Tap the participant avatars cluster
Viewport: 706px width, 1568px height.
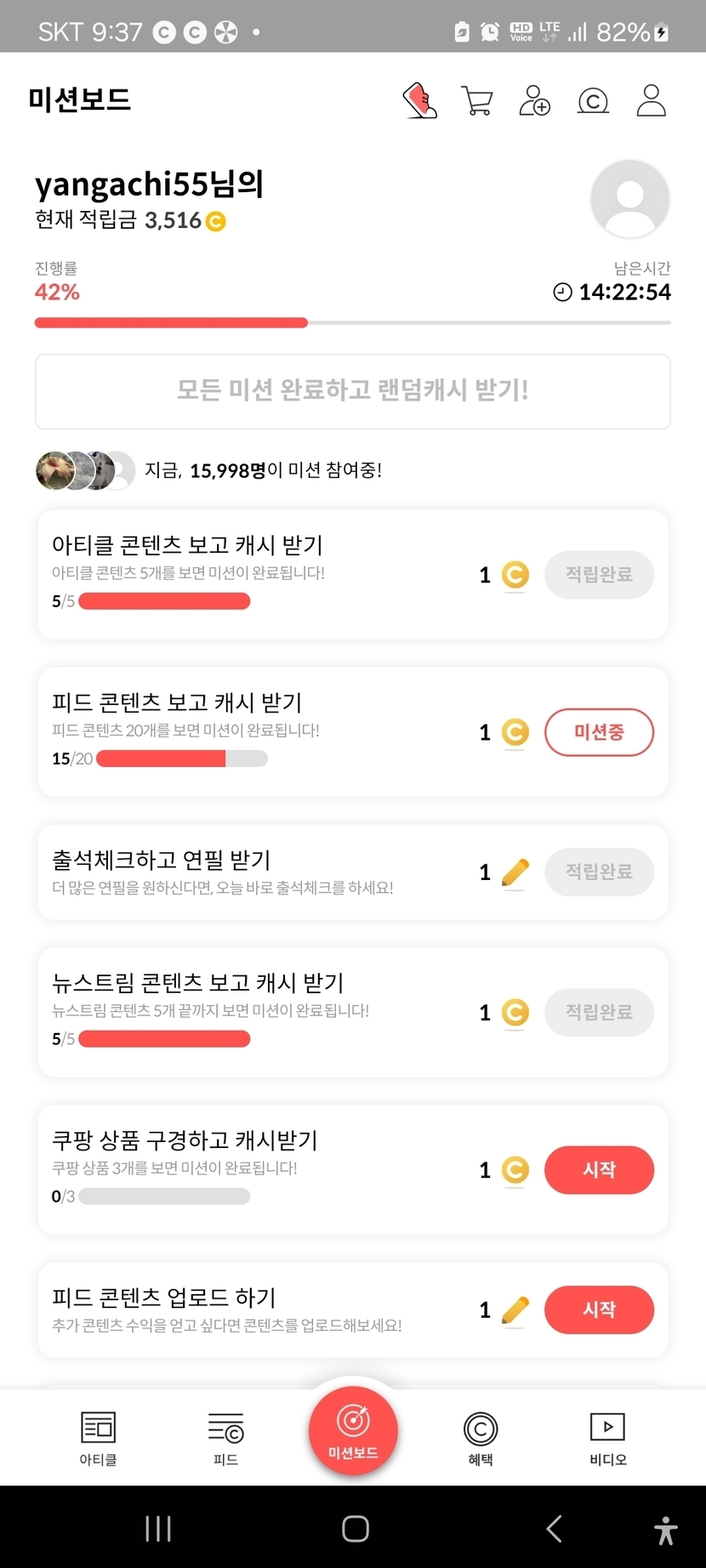click(x=85, y=470)
